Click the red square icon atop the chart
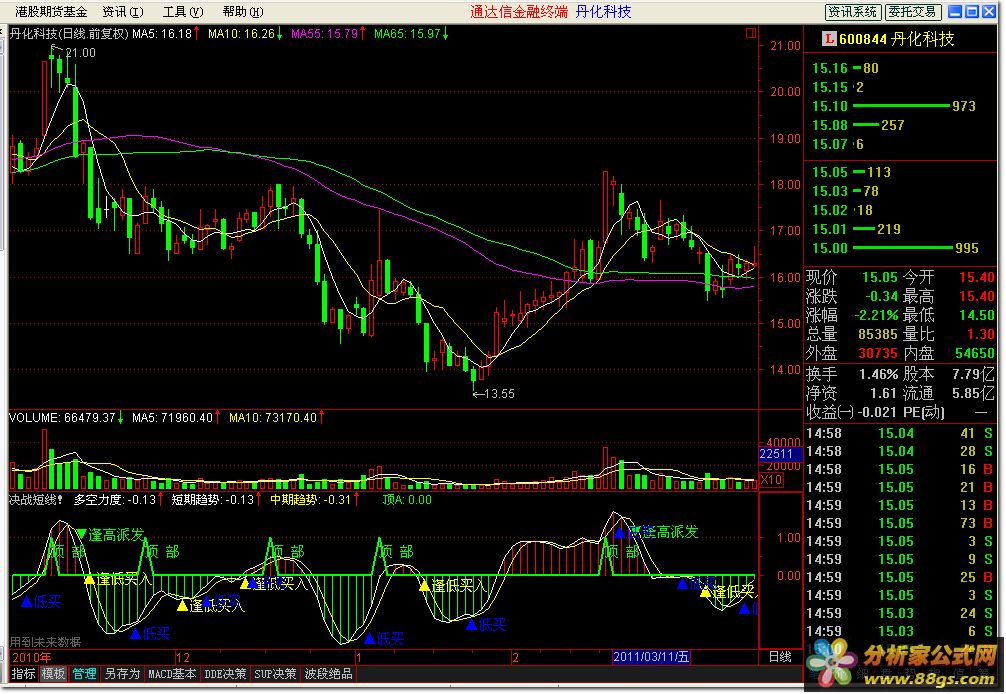 [751, 33]
